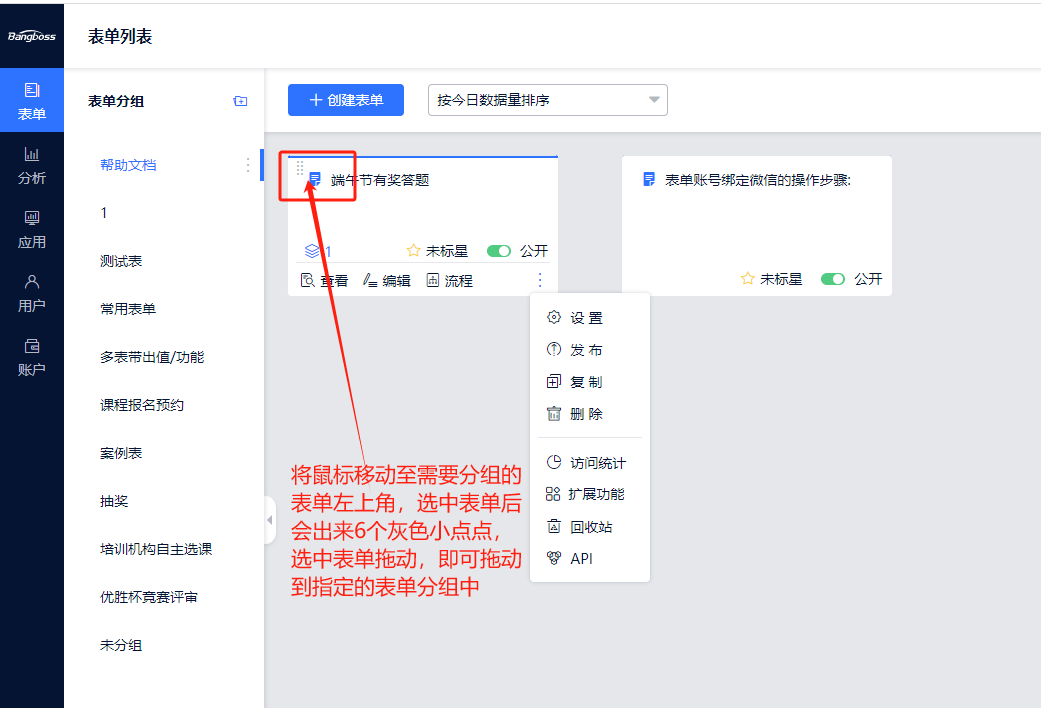This screenshot has height=708, width=1041.
Task: Open three-dot options beside 帮助文档 group
Action: coord(248,165)
